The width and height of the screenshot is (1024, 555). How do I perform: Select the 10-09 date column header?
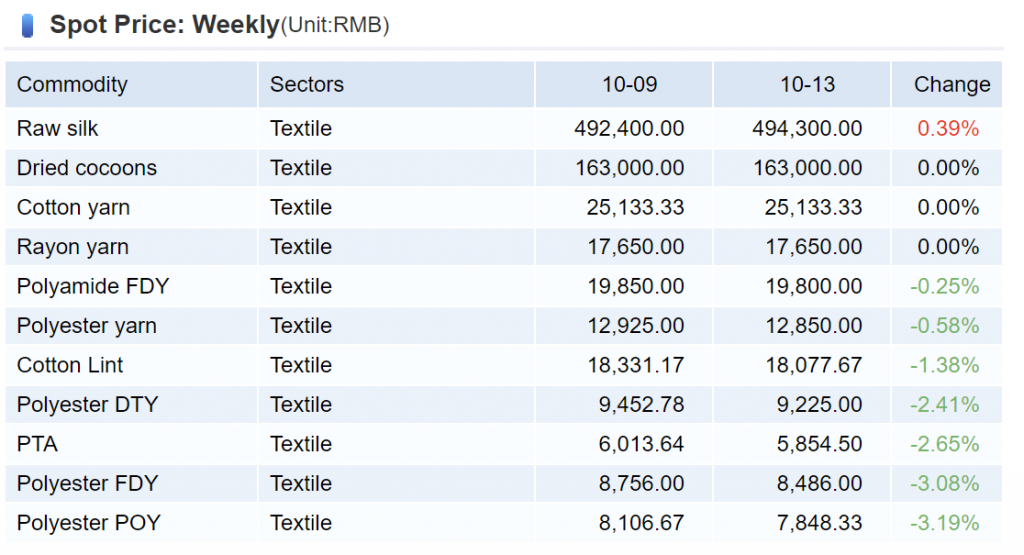click(629, 85)
